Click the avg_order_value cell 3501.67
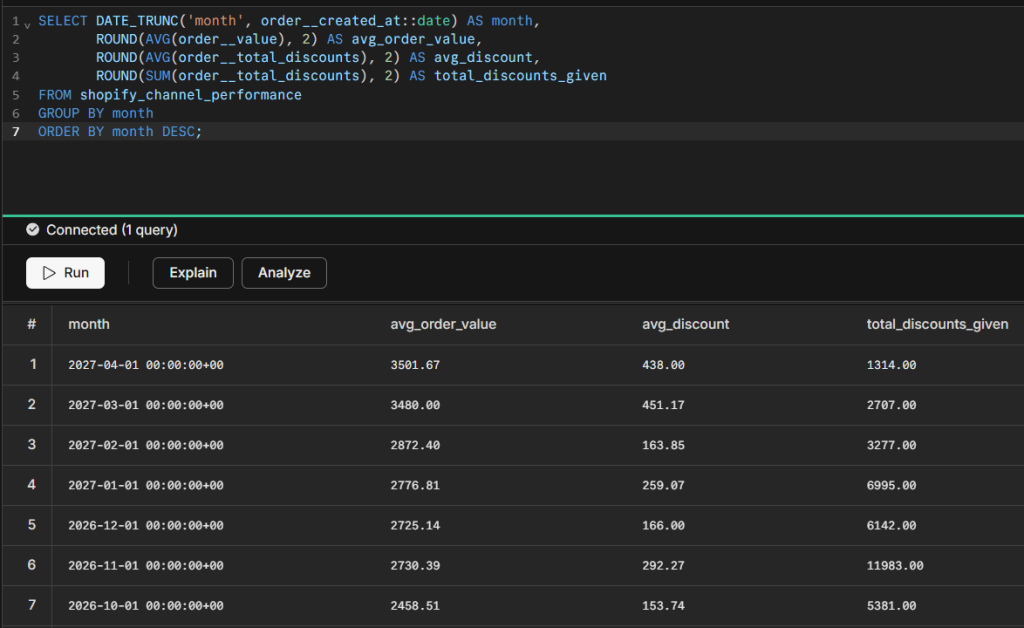This screenshot has height=628, width=1024. pyautogui.click(x=415, y=365)
